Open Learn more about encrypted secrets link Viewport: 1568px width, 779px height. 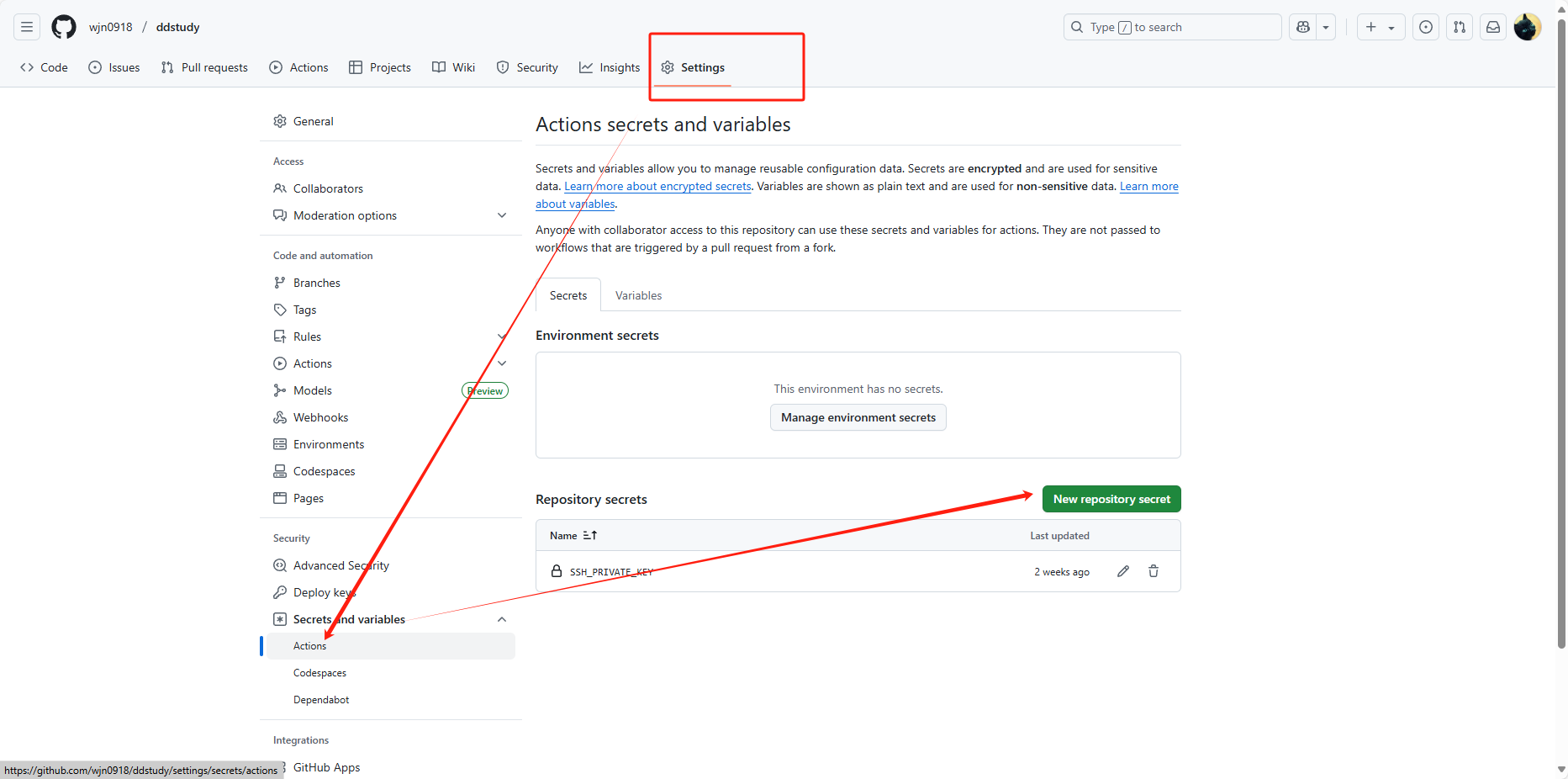pyautogui.click(x=657, y=187)
